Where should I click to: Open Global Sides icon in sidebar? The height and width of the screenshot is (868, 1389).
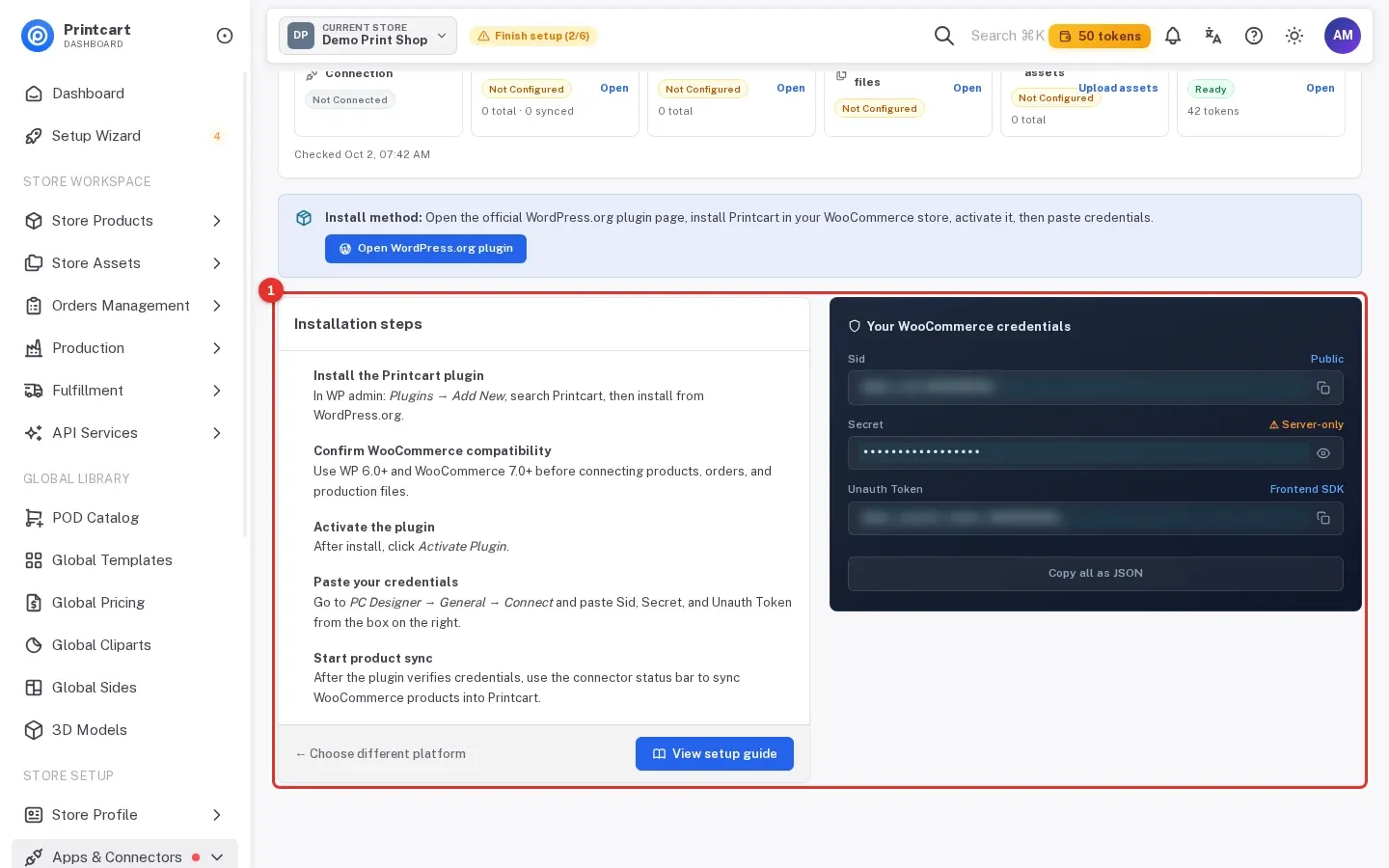[34, 688]
